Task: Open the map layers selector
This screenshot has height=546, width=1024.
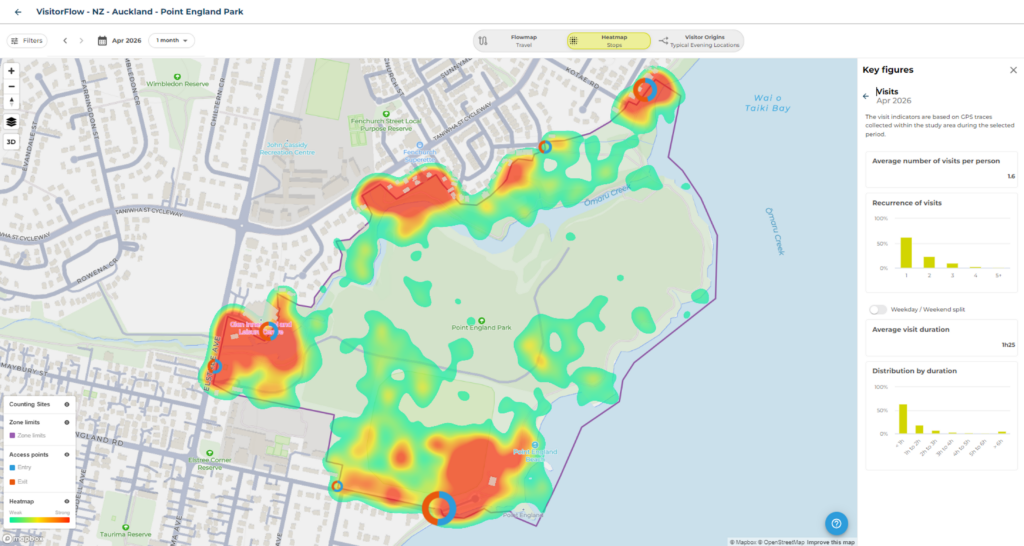Action: coord(11,122)
